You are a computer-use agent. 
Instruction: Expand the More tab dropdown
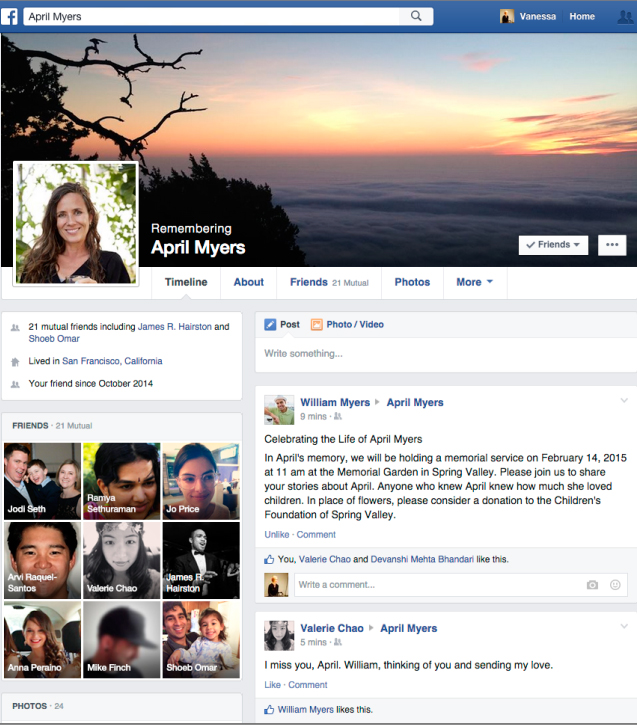475,282
